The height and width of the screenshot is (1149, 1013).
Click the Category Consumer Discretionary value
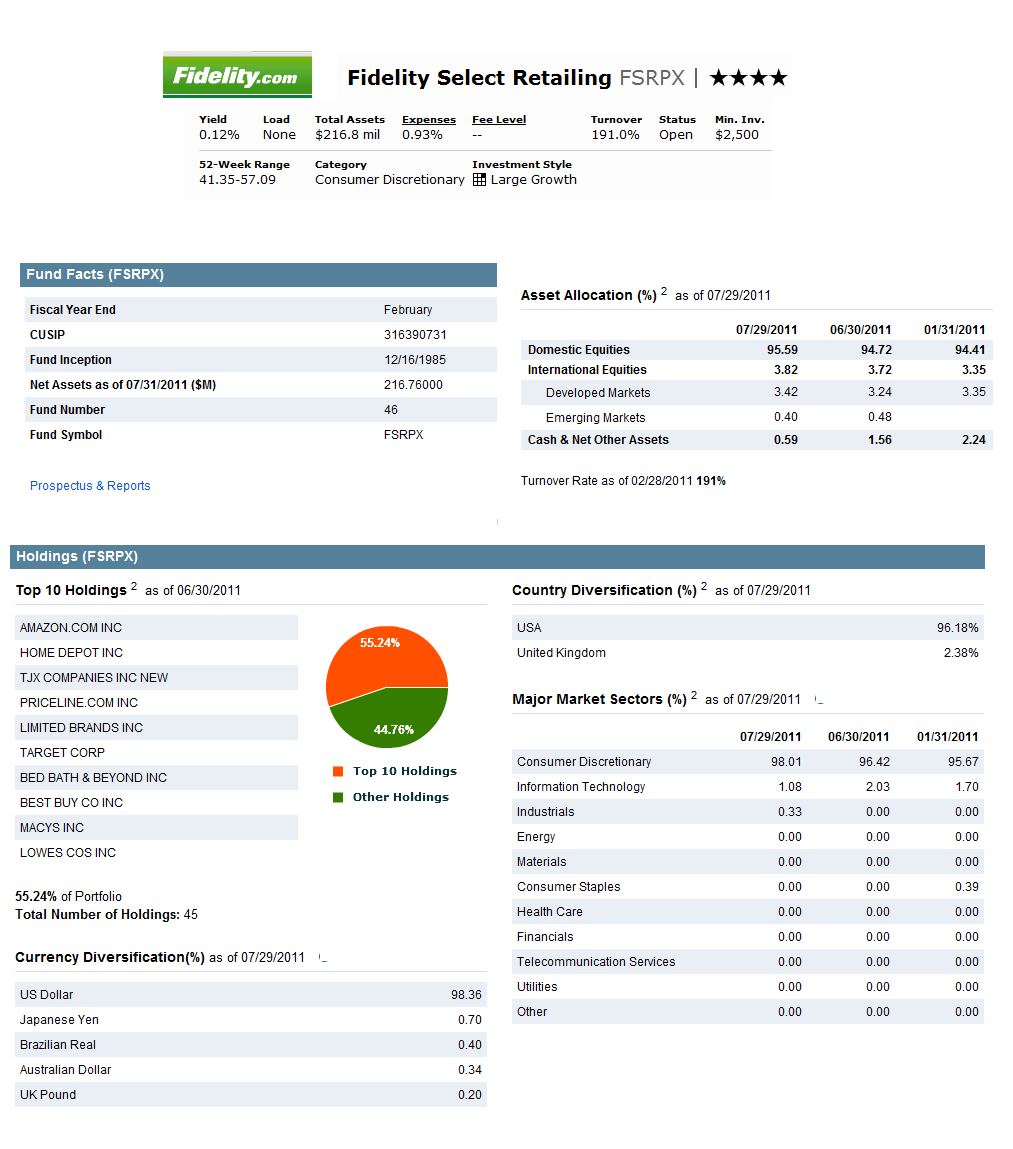click(x=390, y=180)
